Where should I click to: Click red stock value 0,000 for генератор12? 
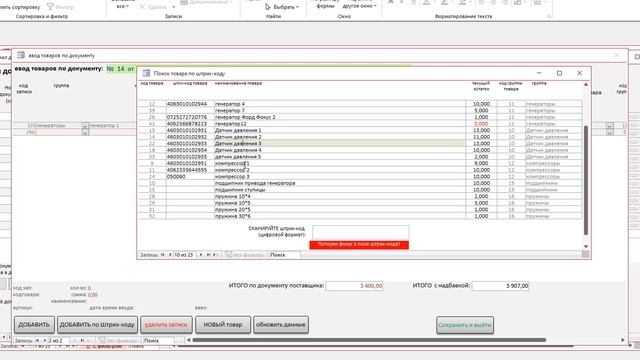click(x=481, y=124)
